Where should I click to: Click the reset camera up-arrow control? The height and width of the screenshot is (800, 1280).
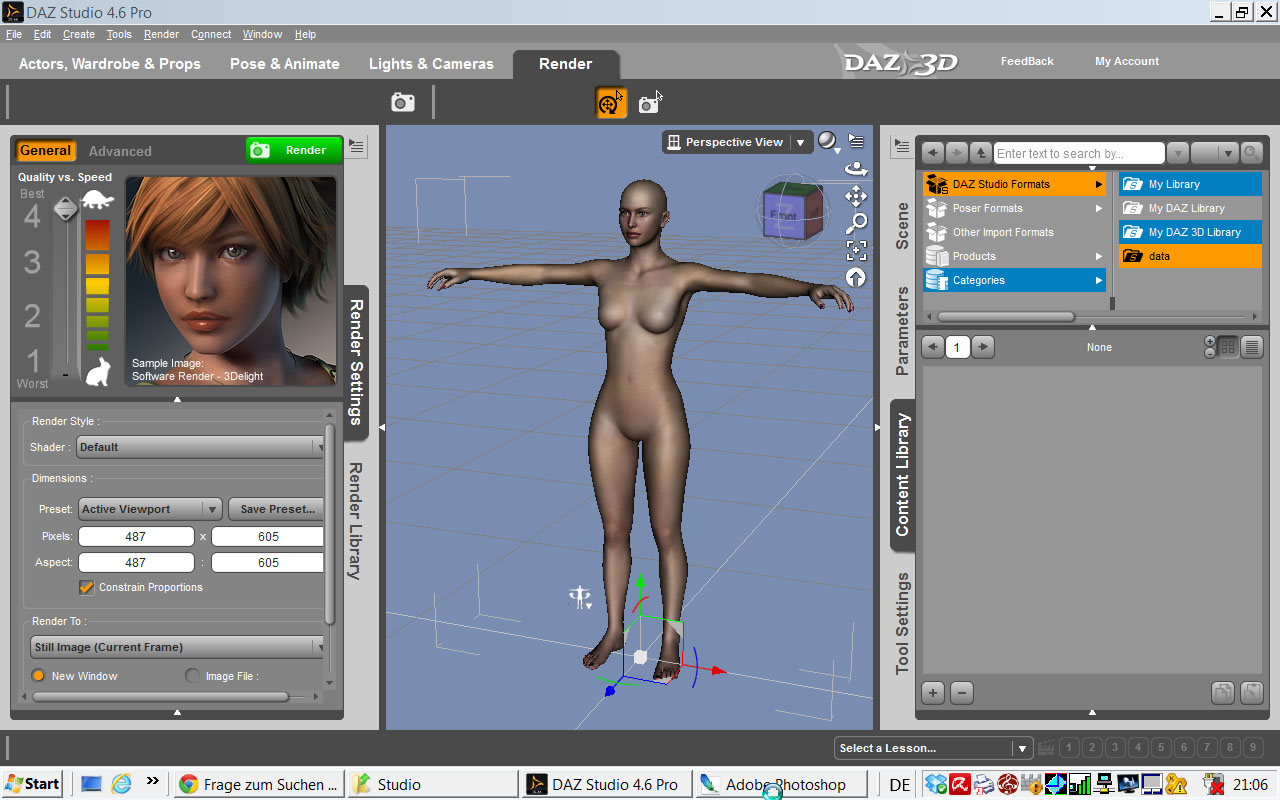856,277
